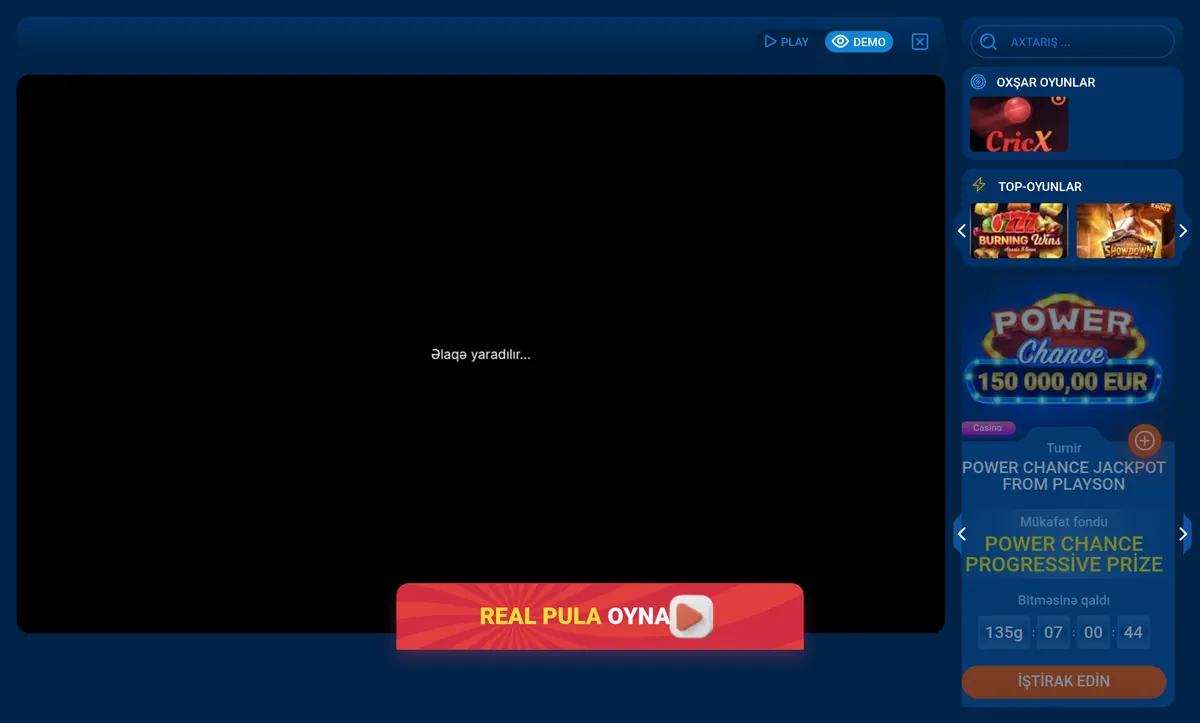Click the OXŞAR OYUNLAR section heading
Screen dimensions: 1200x723
pyautogui.click(x=1046, y=83)
